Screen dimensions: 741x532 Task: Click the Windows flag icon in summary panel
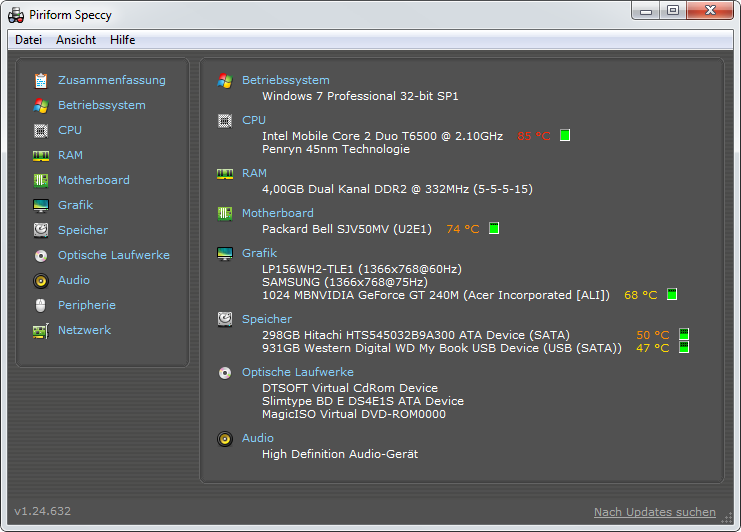tap(225, 81)
